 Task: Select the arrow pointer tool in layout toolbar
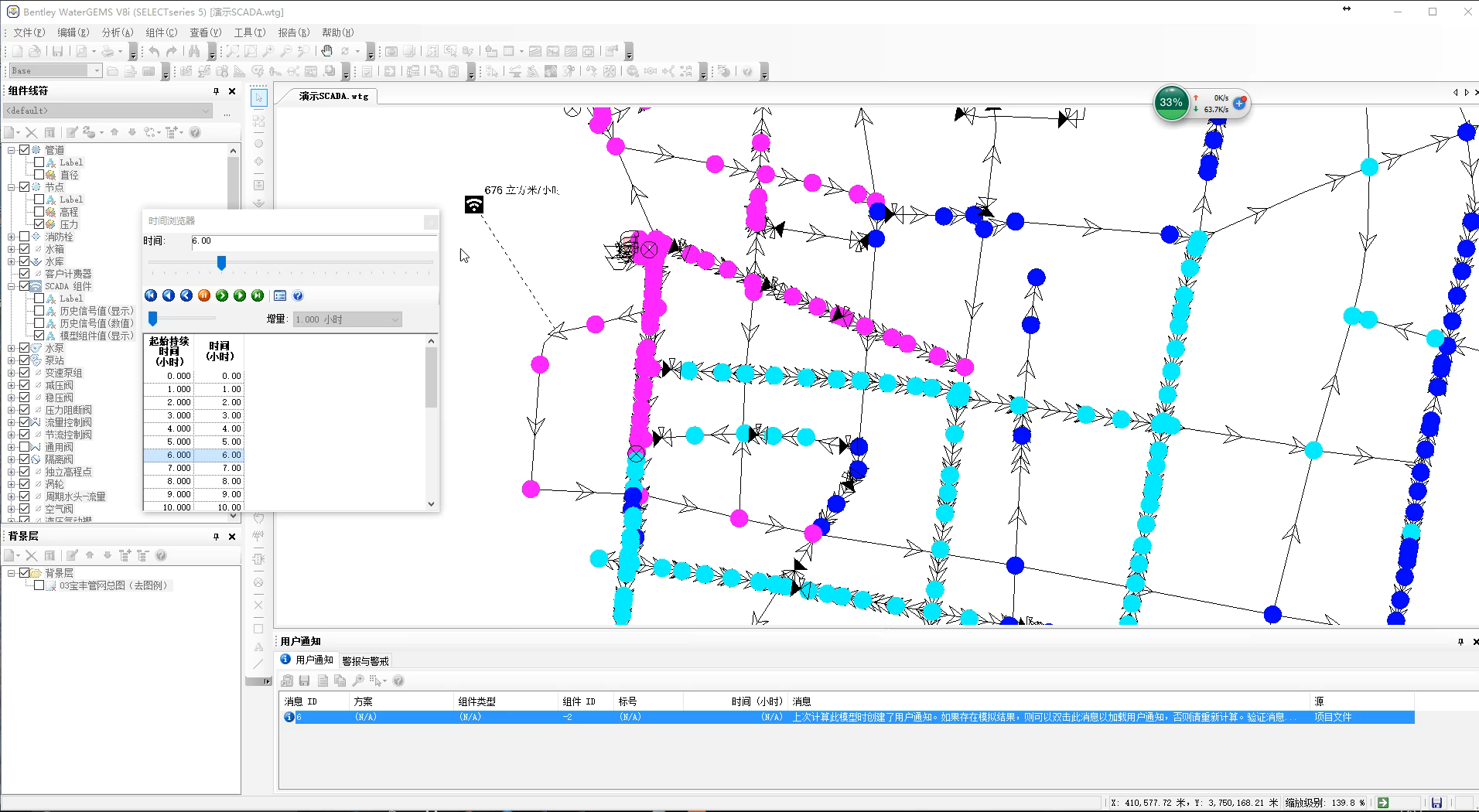point(259,97)
